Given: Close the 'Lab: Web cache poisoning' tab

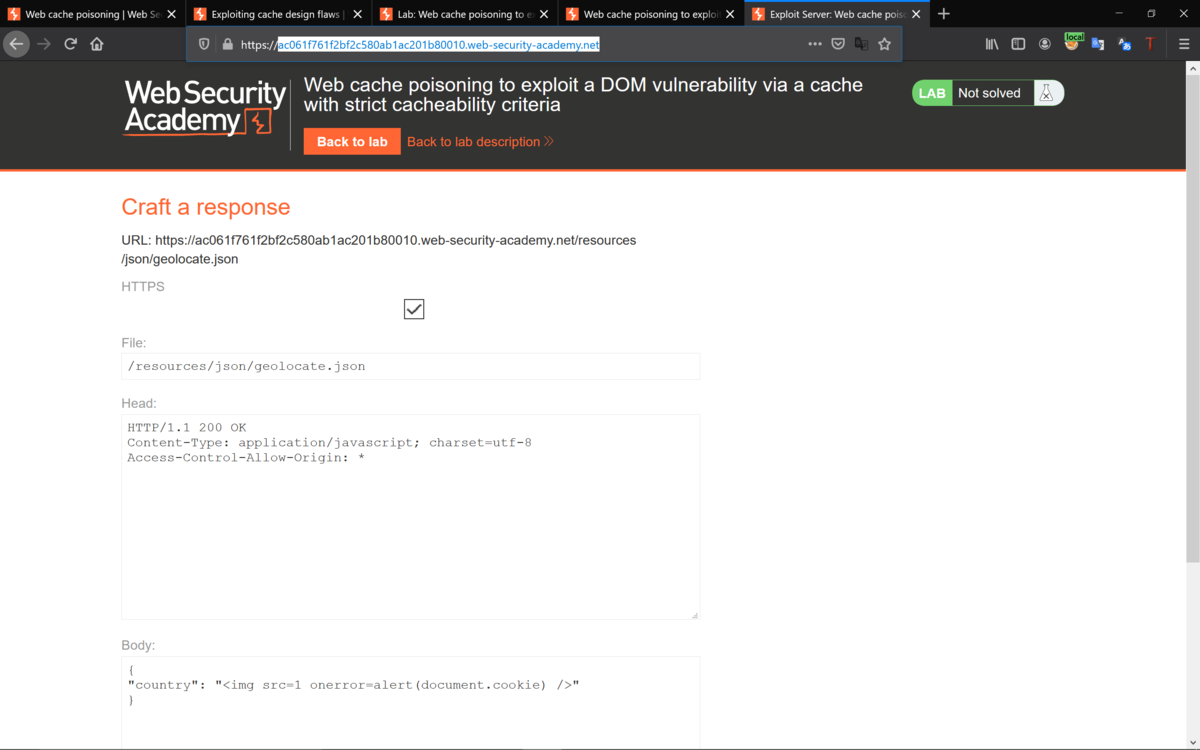Looking at the screenshot, I should [x=544, y=14].
